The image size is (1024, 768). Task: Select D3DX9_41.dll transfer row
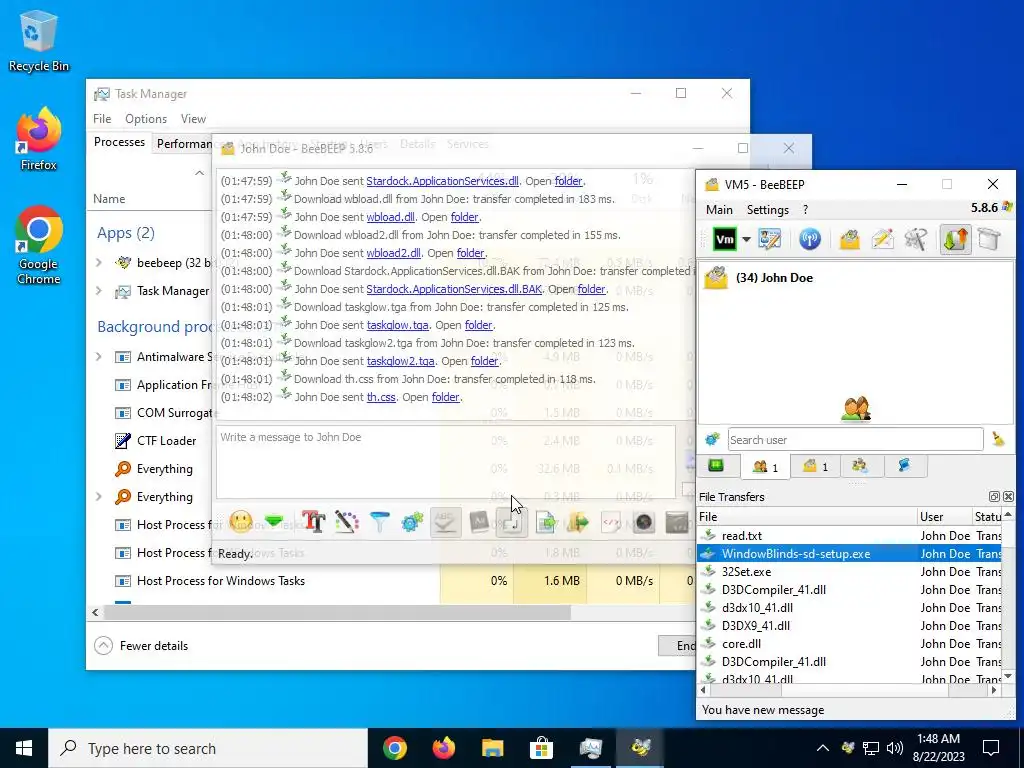pyautogui.click(x=850, y=626)
